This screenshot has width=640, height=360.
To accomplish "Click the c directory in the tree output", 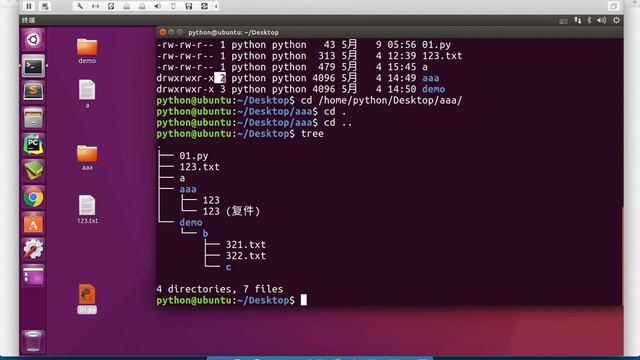I will coord(228,267).
